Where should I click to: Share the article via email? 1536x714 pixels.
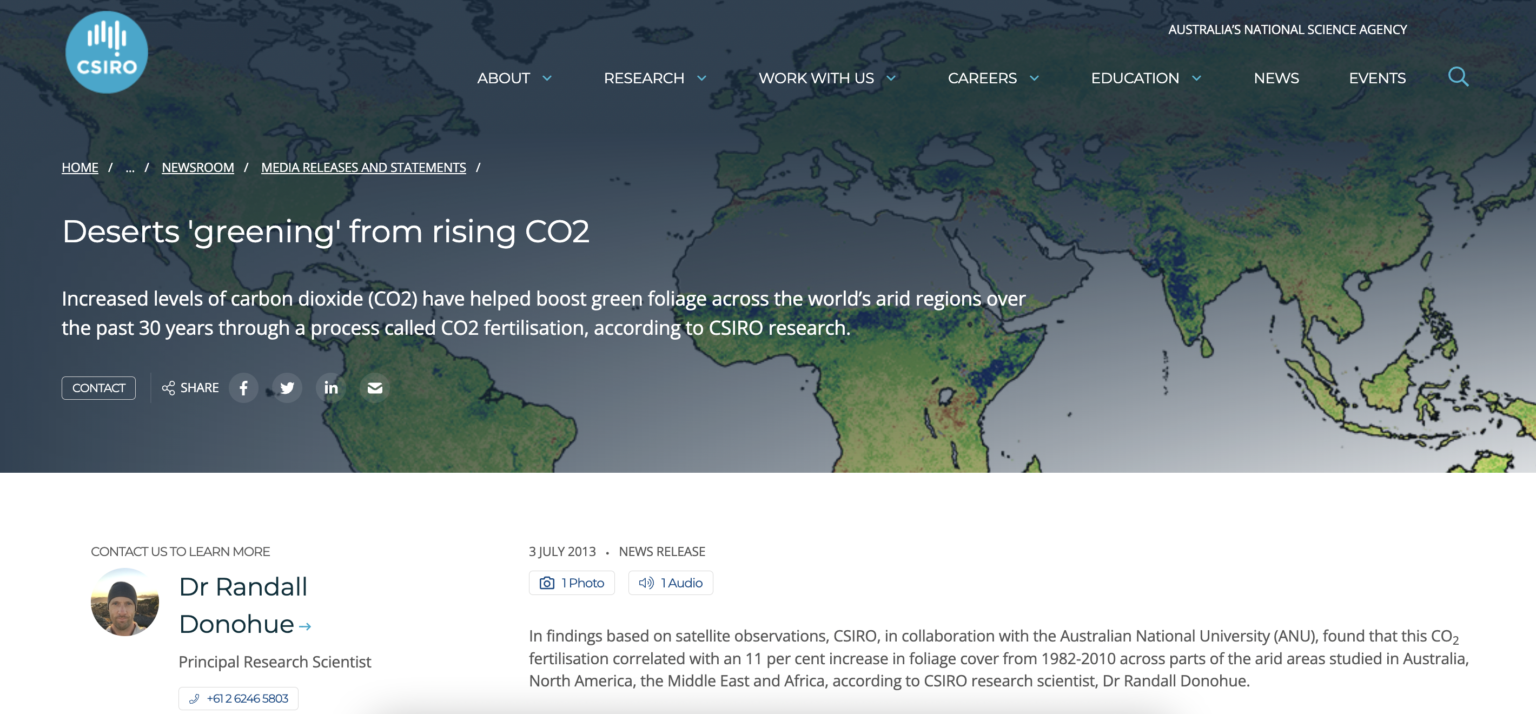375,387
